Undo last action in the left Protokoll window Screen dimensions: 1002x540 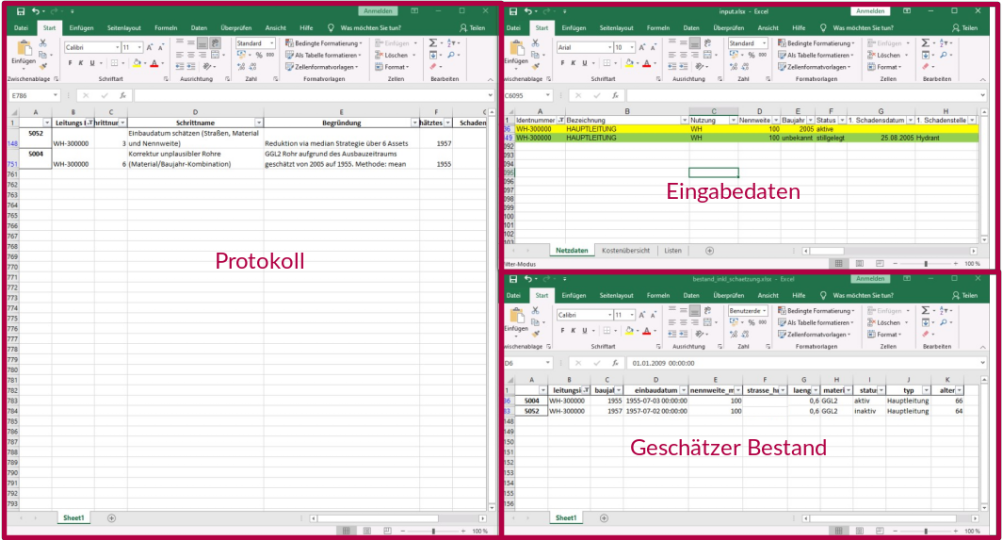point(36,12)
